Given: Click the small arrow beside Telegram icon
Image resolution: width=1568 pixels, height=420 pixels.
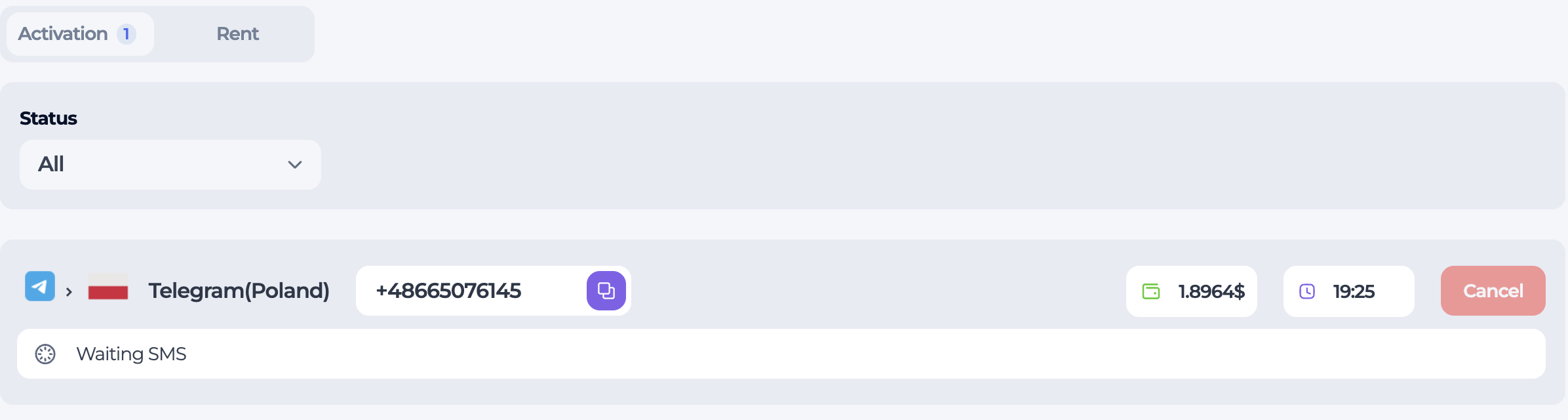Looking at the screenshot, I should click(69, 292).
